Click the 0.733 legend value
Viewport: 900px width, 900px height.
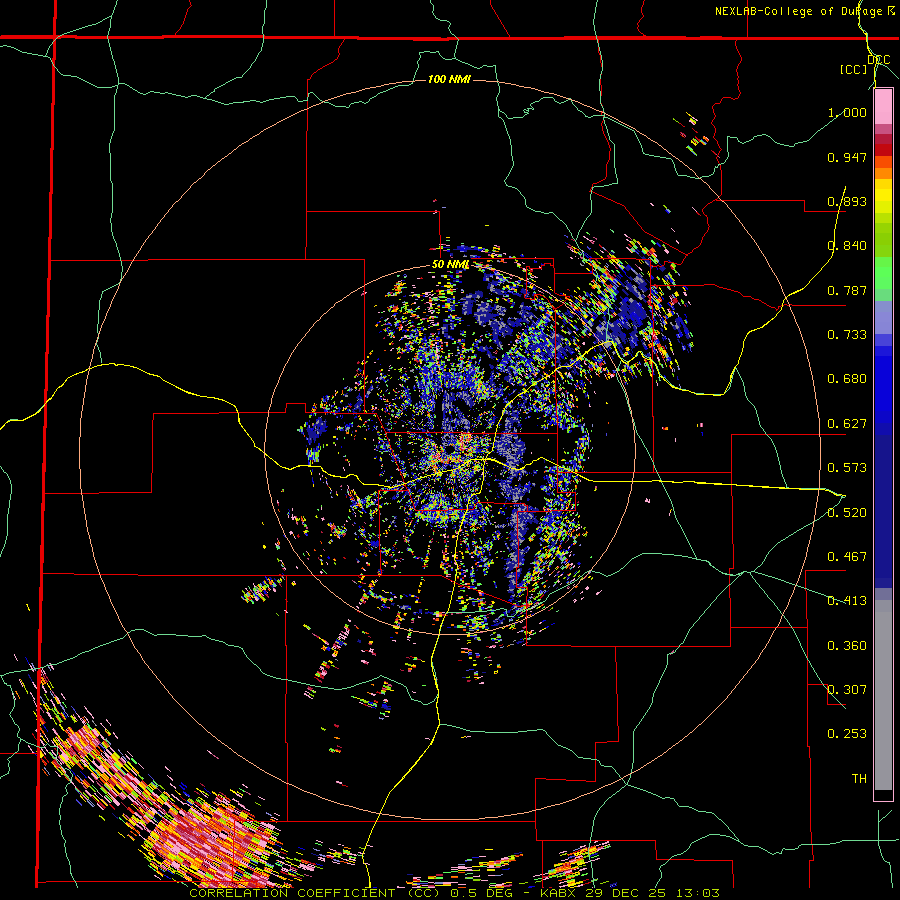pos(847,334)
